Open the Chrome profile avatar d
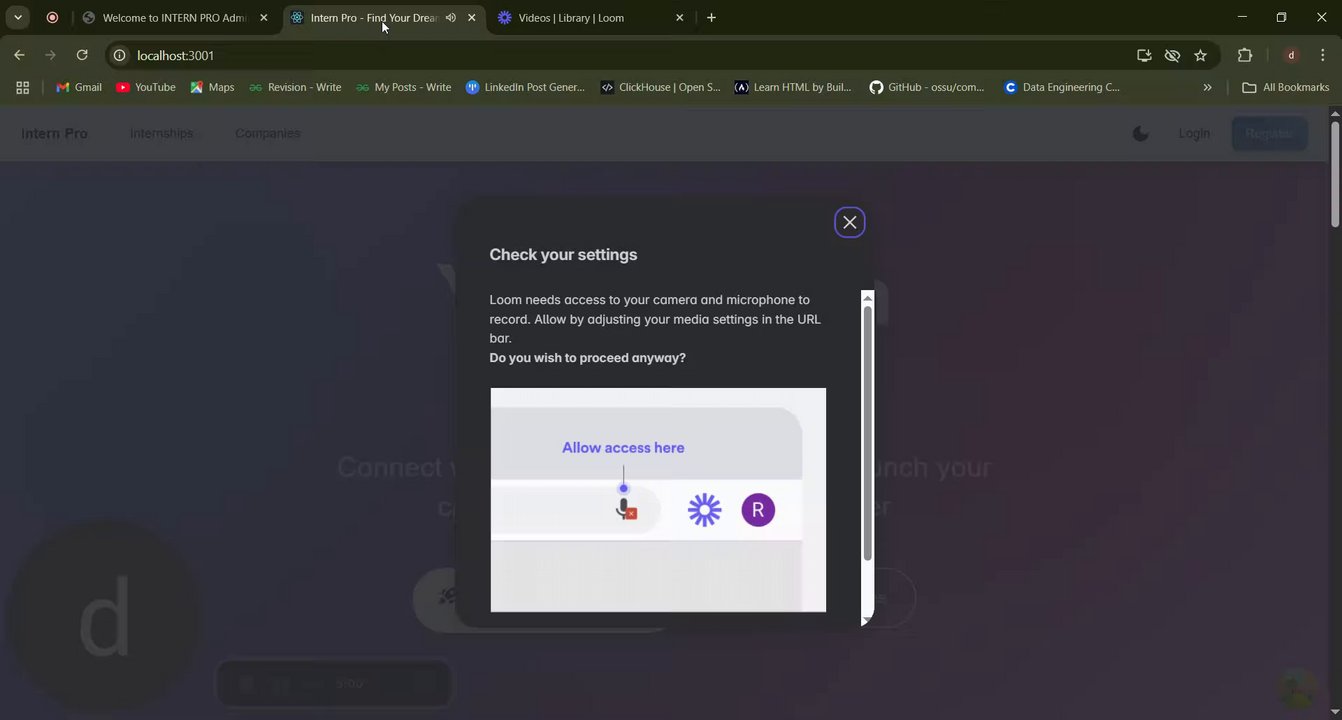 (x=1292, y=55)
